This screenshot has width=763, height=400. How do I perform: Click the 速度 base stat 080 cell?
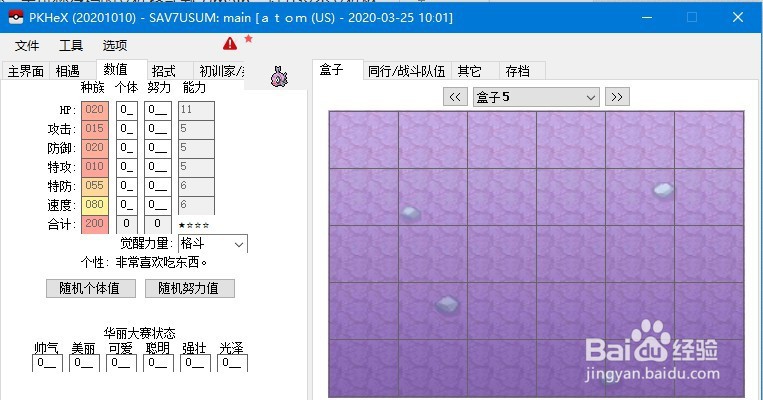[95, 205]
